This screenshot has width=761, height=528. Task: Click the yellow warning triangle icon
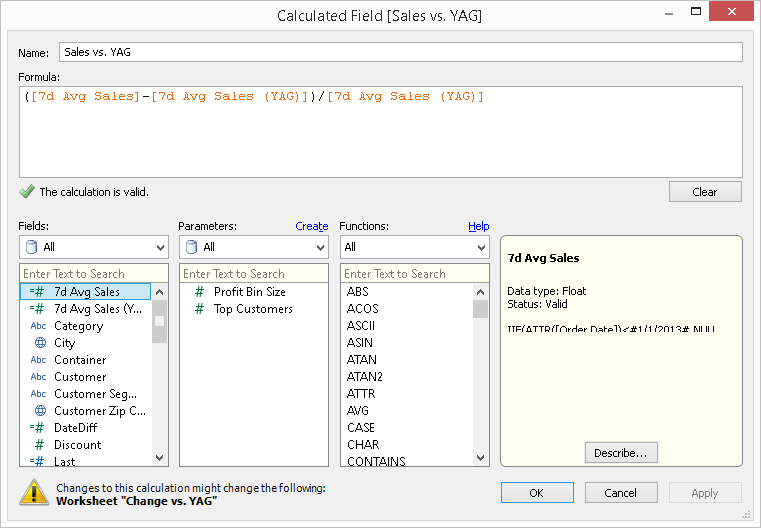click(x=36, y=491)
